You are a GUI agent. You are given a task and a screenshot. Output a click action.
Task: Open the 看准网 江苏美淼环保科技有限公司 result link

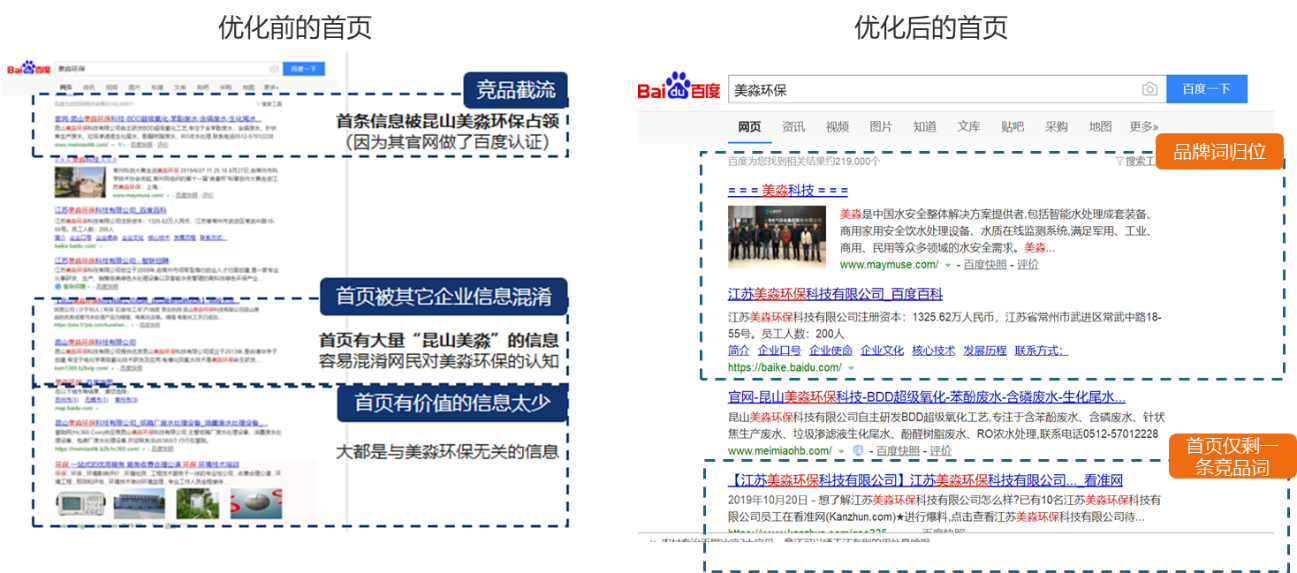click(x=926, y=479)
